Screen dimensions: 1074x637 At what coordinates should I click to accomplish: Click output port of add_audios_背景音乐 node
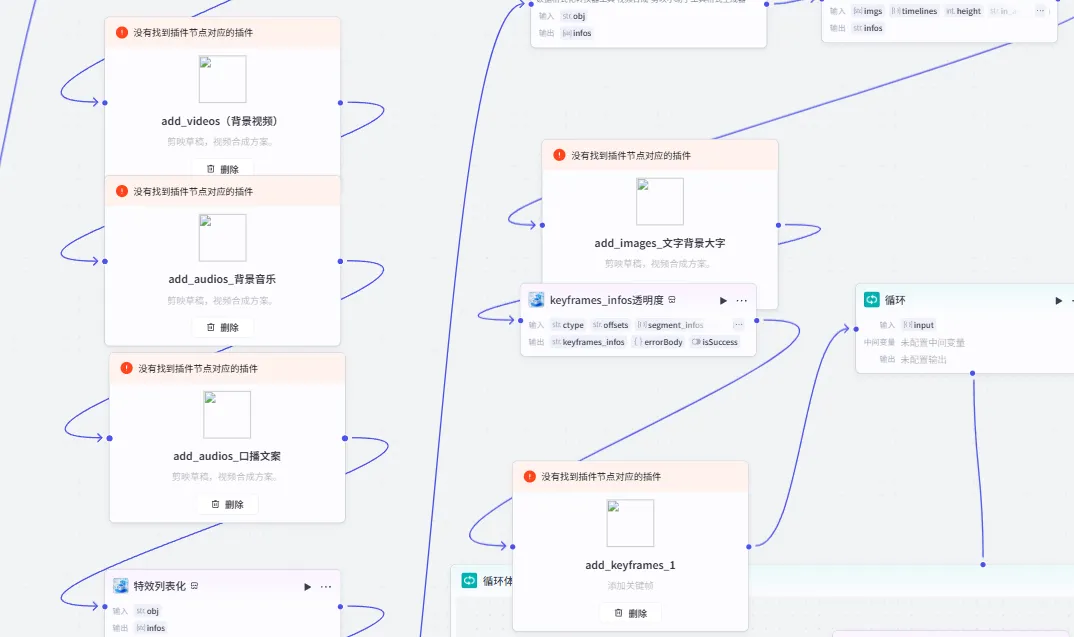(340, 261)
